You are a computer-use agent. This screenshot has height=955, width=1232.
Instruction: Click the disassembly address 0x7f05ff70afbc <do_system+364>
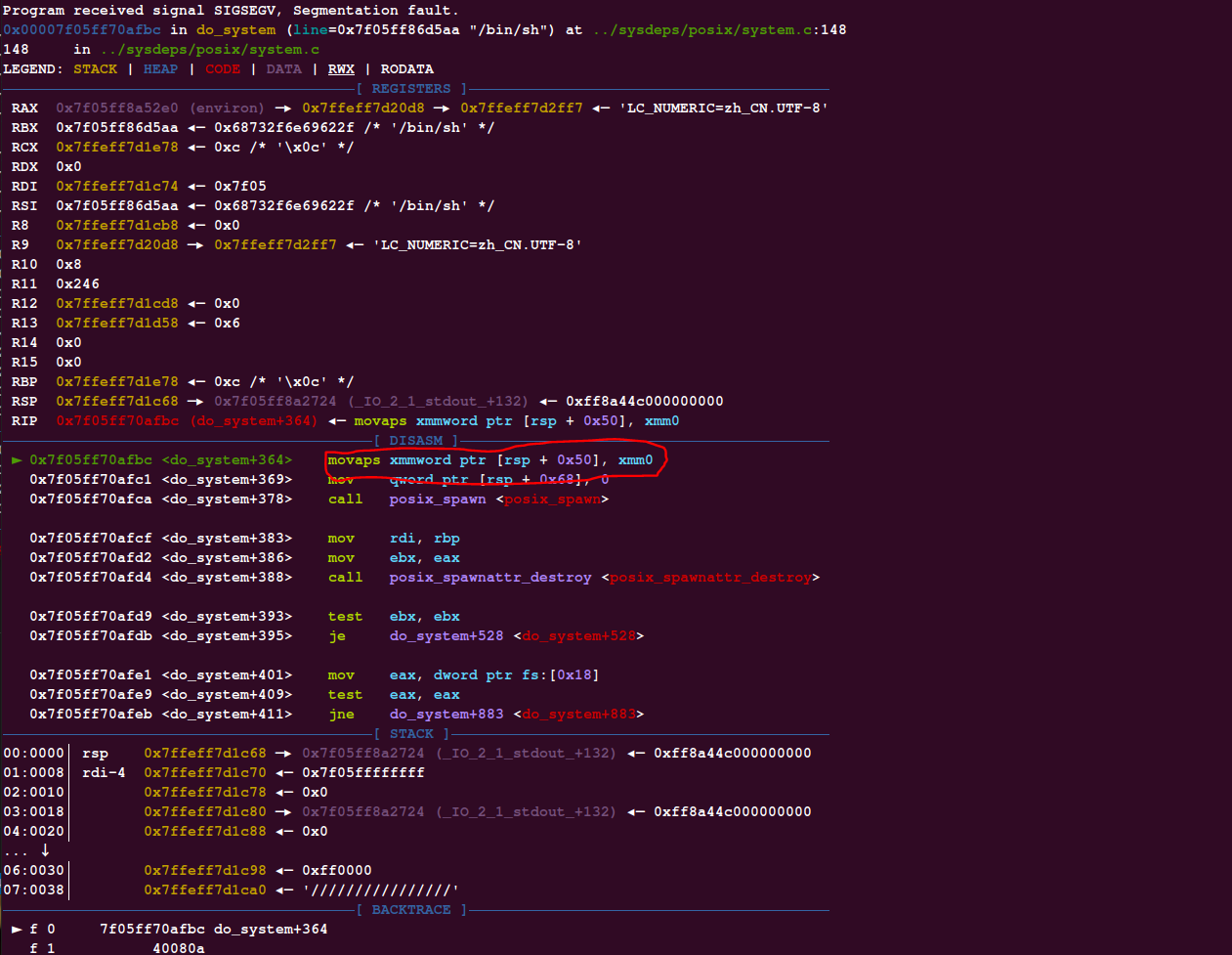tap(160, 460)
